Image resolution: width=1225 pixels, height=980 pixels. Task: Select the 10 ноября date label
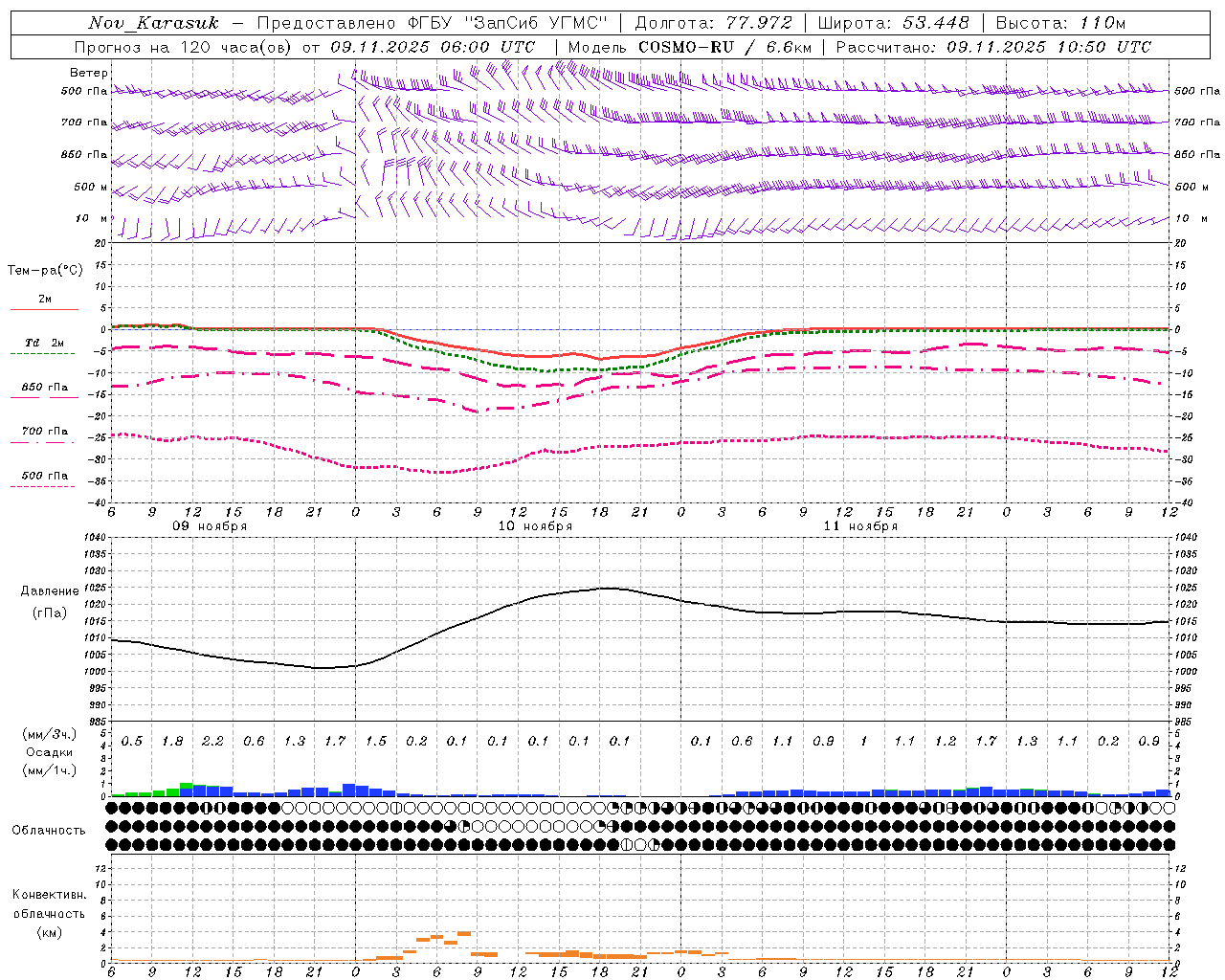(535, 526)
